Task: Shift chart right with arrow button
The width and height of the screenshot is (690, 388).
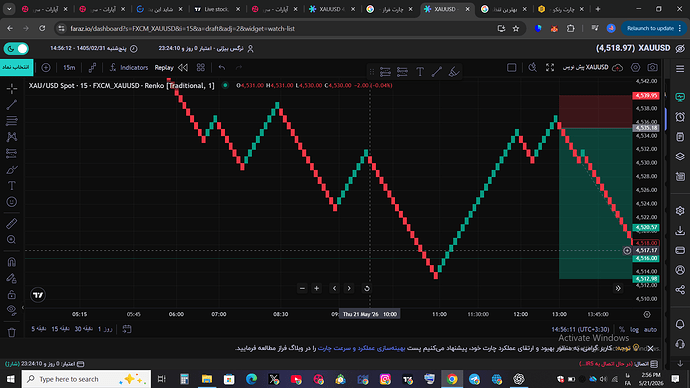Action: pos(349,289)
